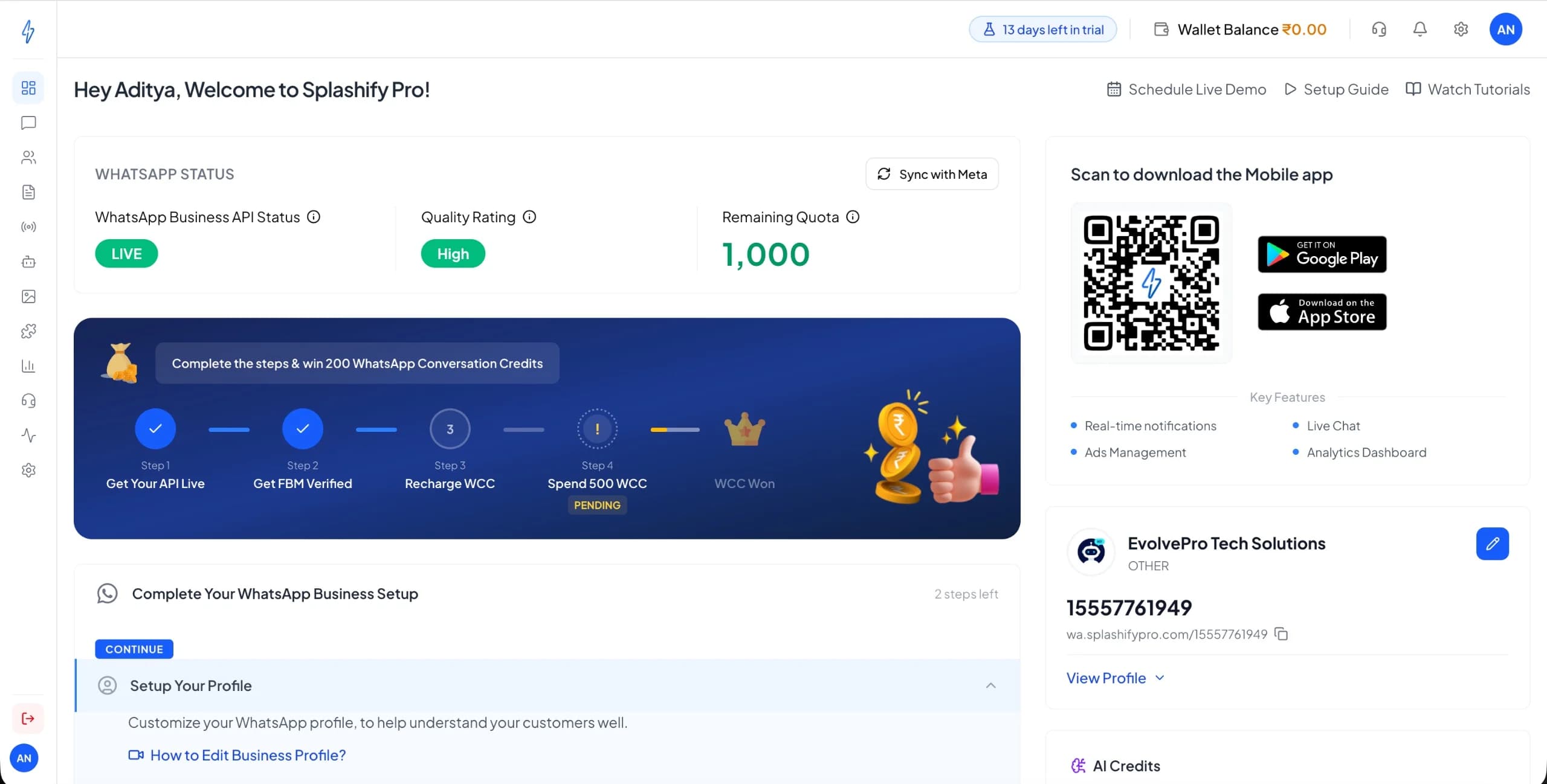Expand the View Profile dropdown
Screen dimensions: 1547x784
(1114, 678)
